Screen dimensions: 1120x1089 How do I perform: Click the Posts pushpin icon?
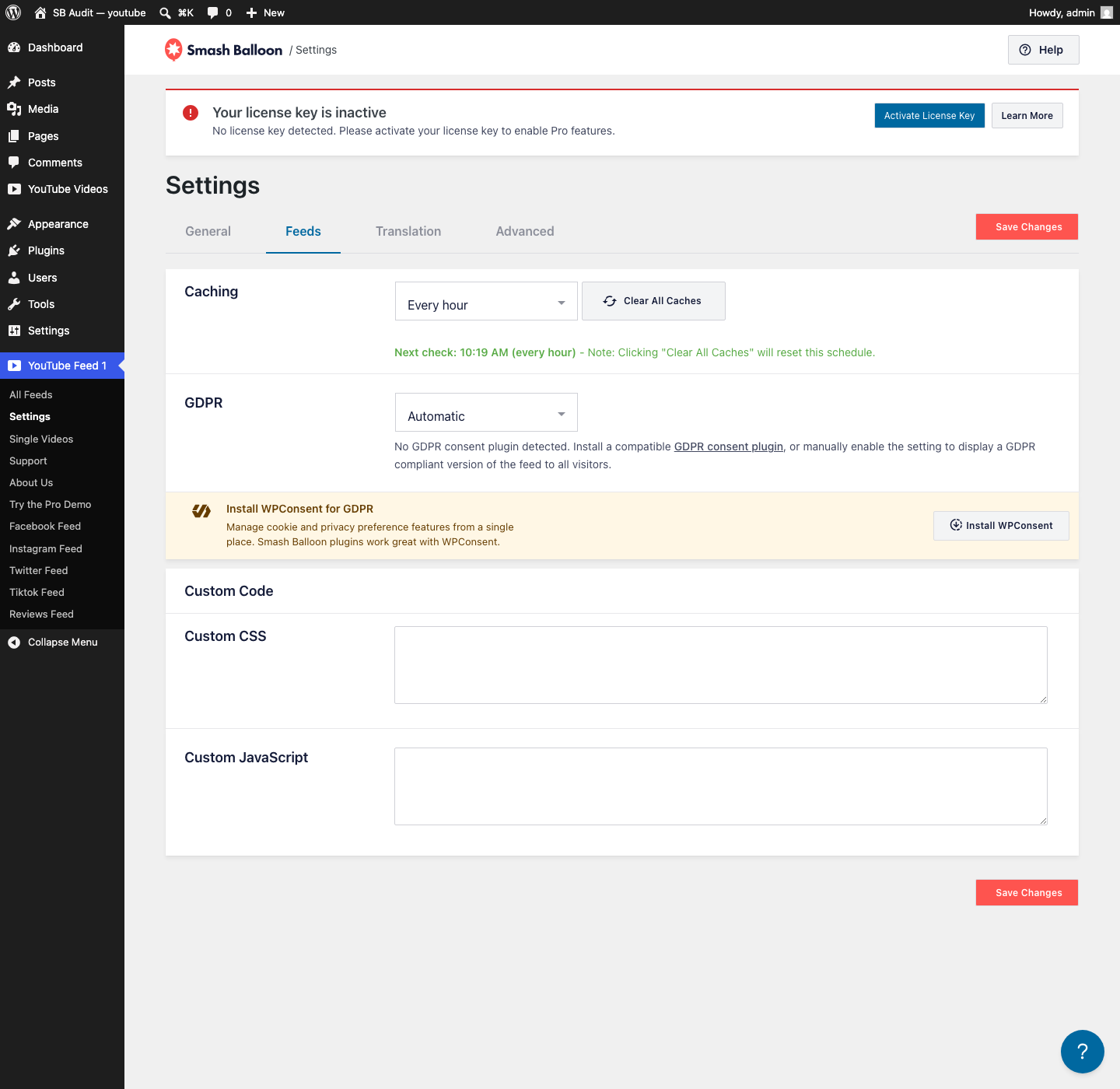[x=14, y=82]
